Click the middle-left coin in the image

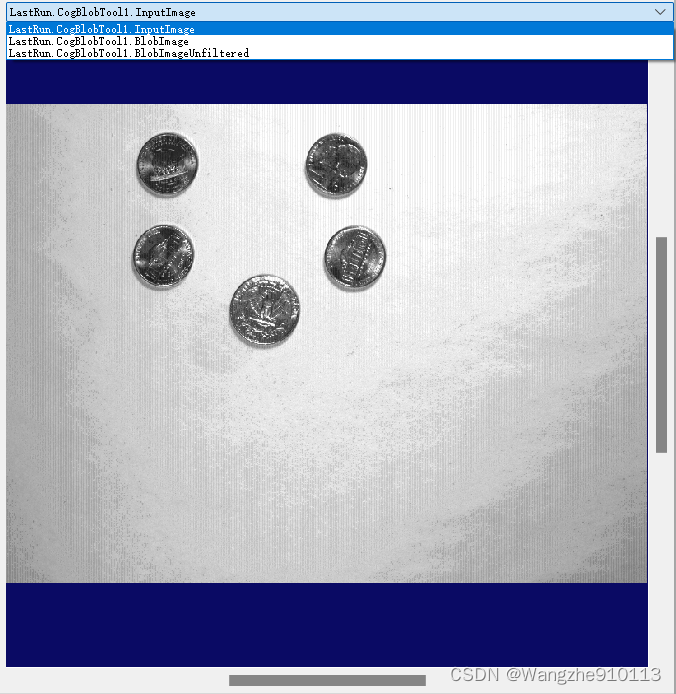[x=164, y=256]
